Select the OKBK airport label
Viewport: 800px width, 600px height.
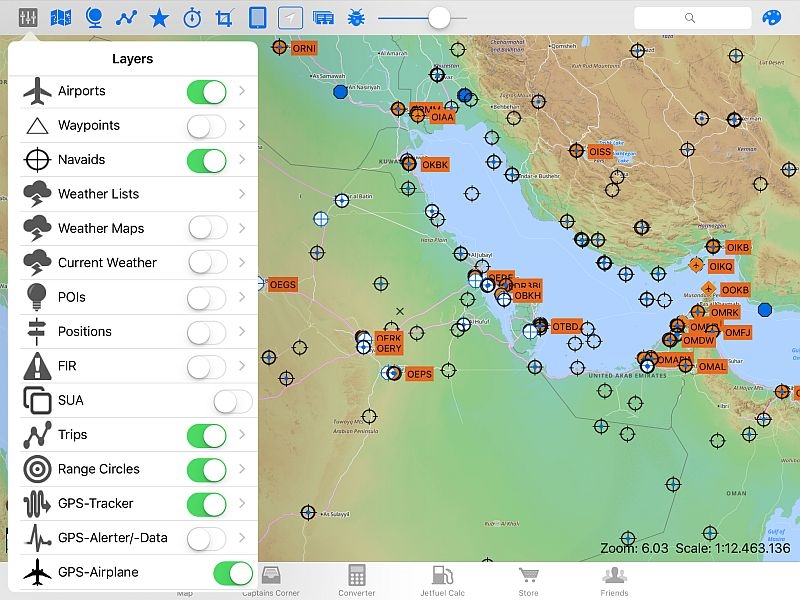coord(435,165)
